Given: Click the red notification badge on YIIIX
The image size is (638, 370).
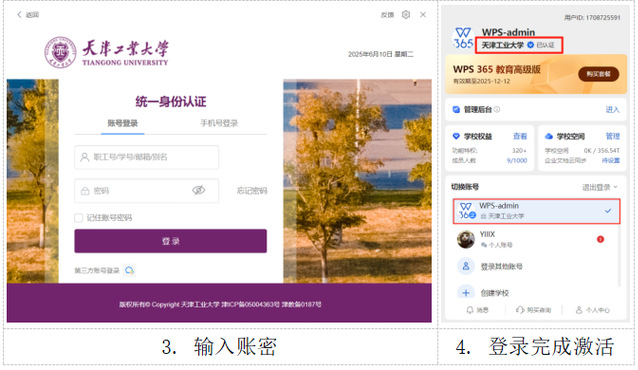Looking at the screenshot, I should pos(600,239).
